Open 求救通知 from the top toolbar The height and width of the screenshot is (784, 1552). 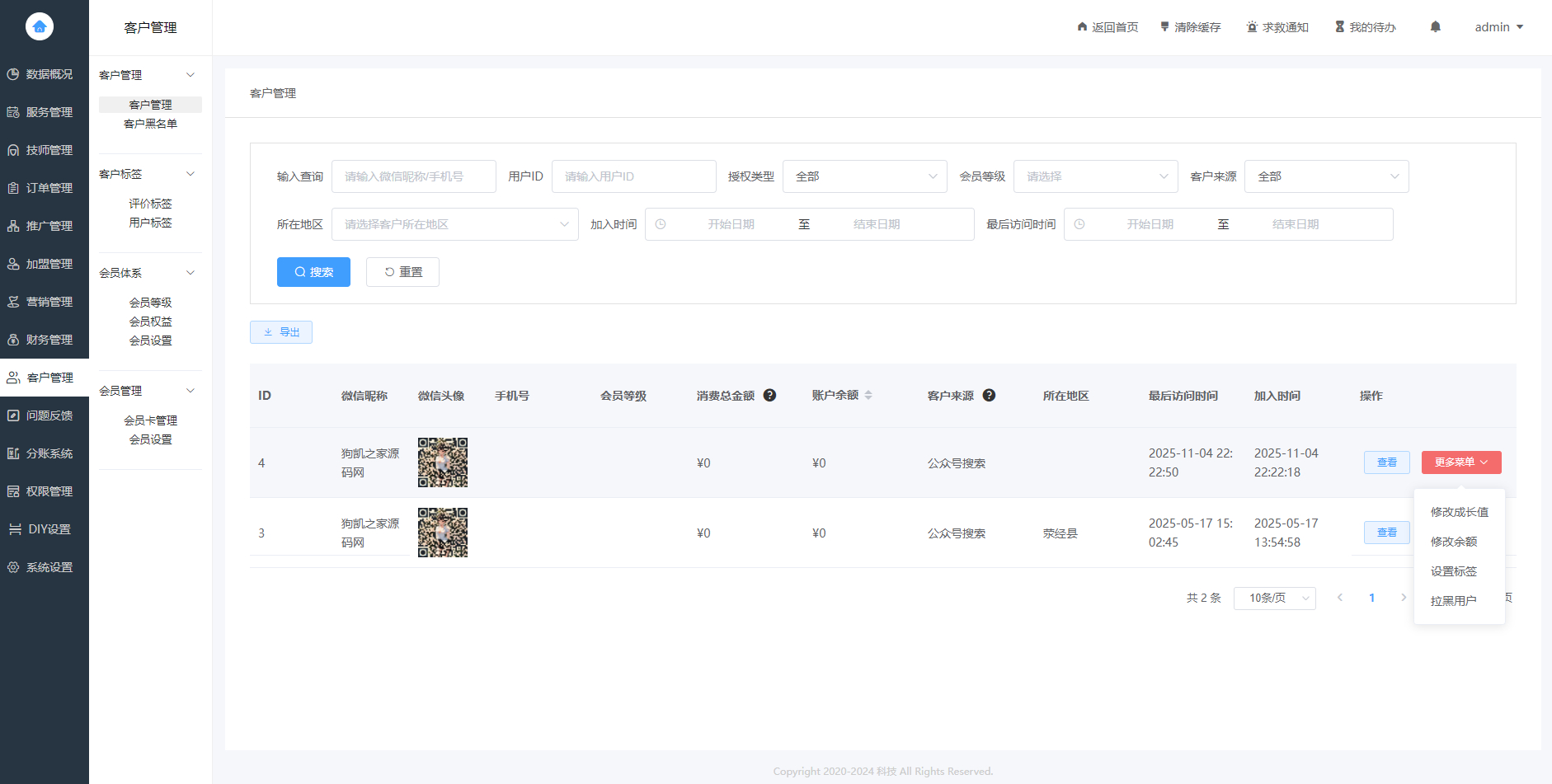coord(1277,26)
